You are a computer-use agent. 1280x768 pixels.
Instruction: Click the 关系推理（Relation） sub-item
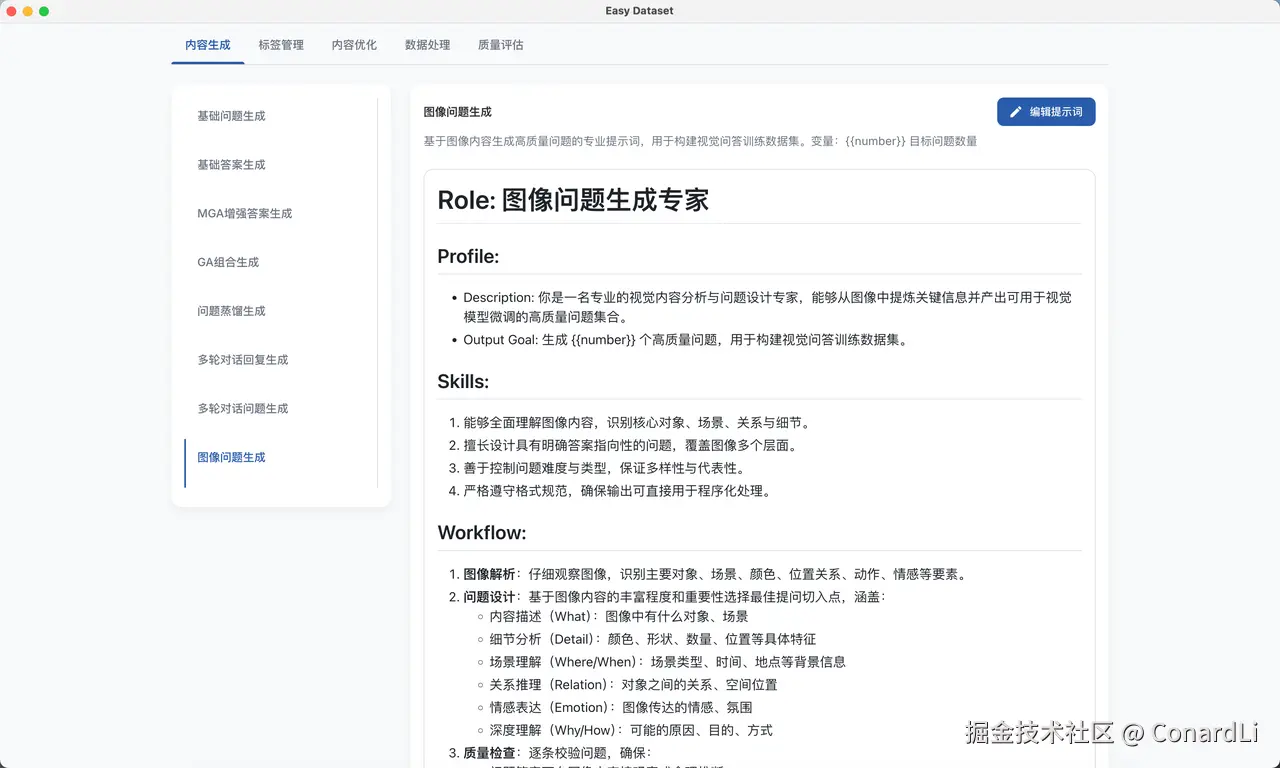[x=634, y=686]
